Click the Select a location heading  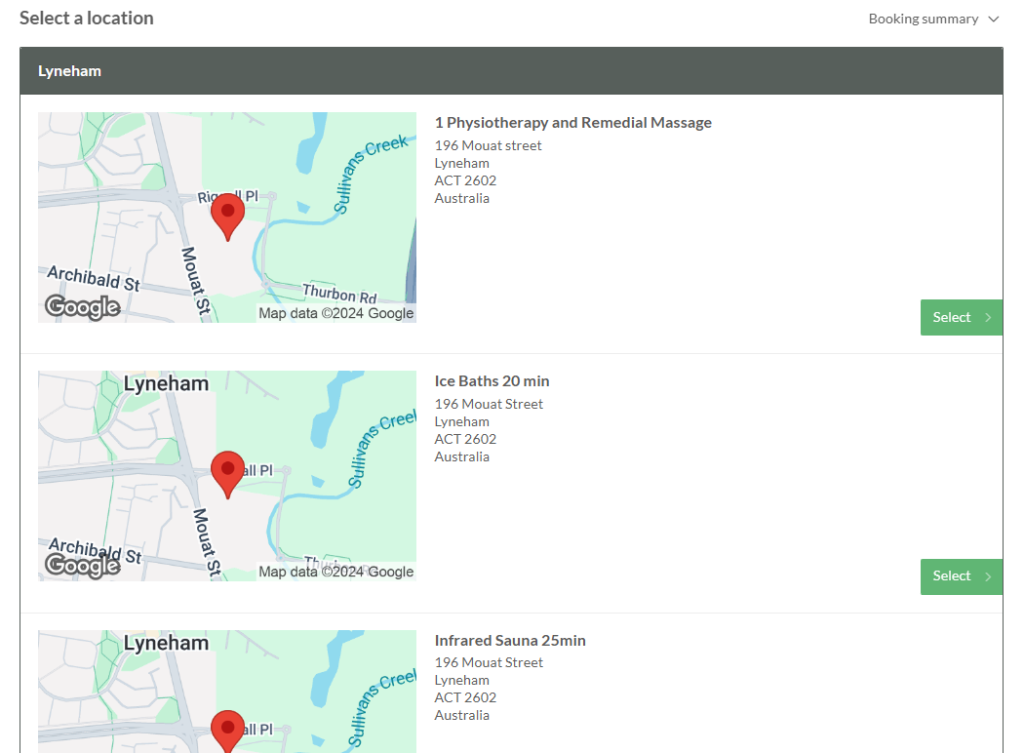pos(87,18)
